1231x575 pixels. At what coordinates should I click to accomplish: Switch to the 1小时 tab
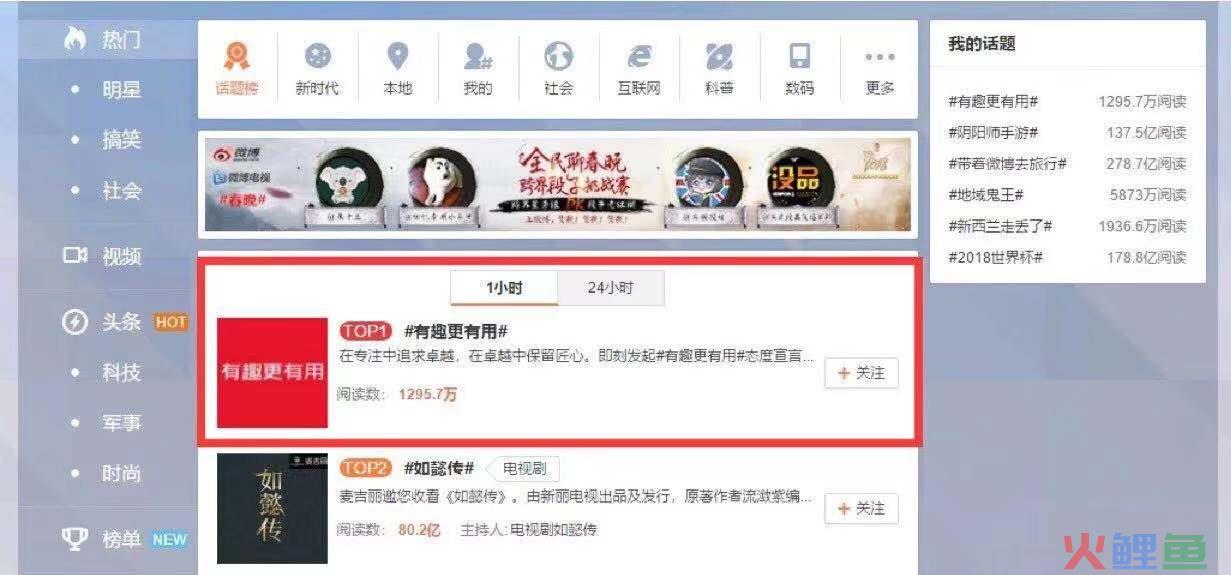pyautogui.click(x=504, y=288)
